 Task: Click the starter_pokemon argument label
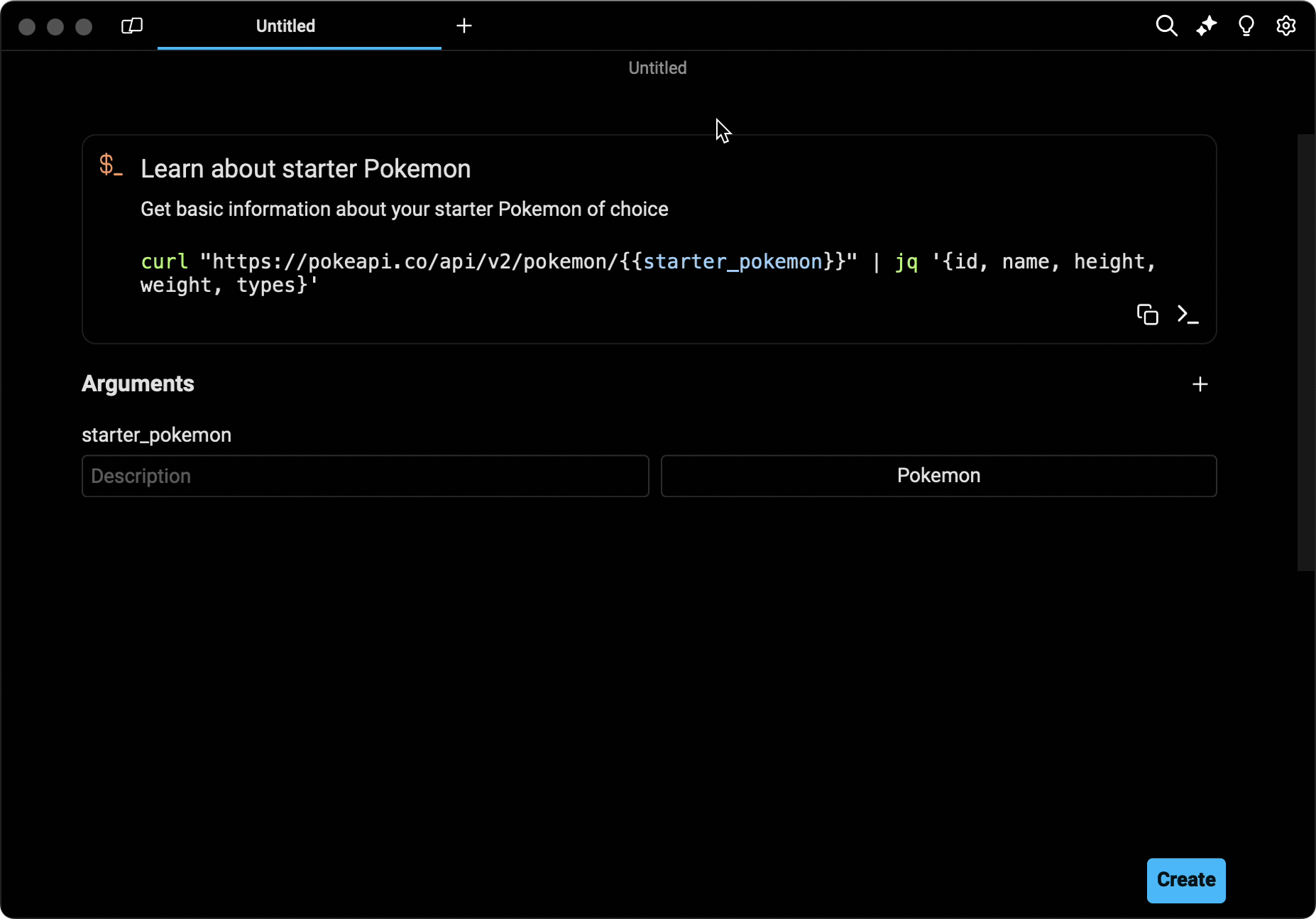point(157,435)
